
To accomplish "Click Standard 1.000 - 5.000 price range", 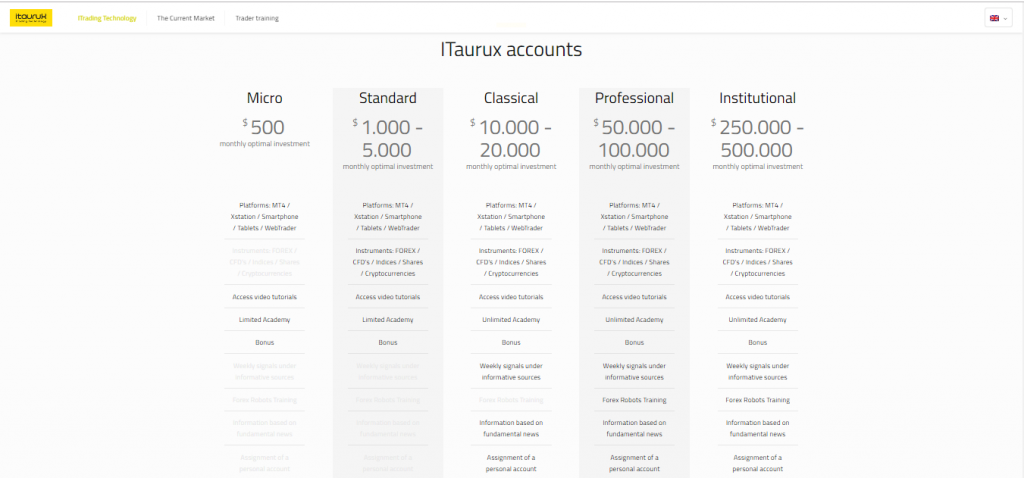I will coord(388,138).
